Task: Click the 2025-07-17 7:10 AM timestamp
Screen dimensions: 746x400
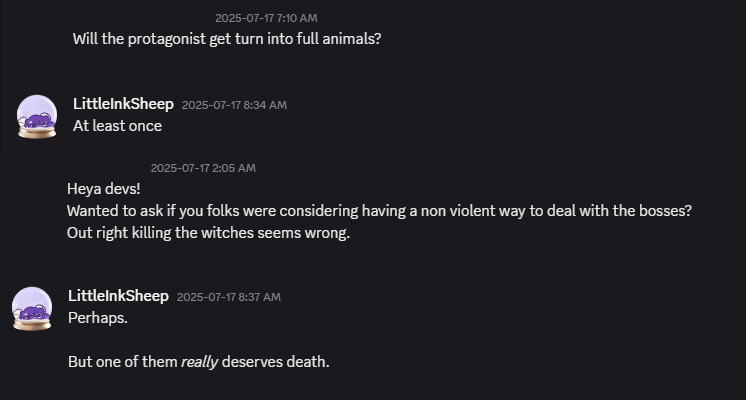Action: [266, 18]
